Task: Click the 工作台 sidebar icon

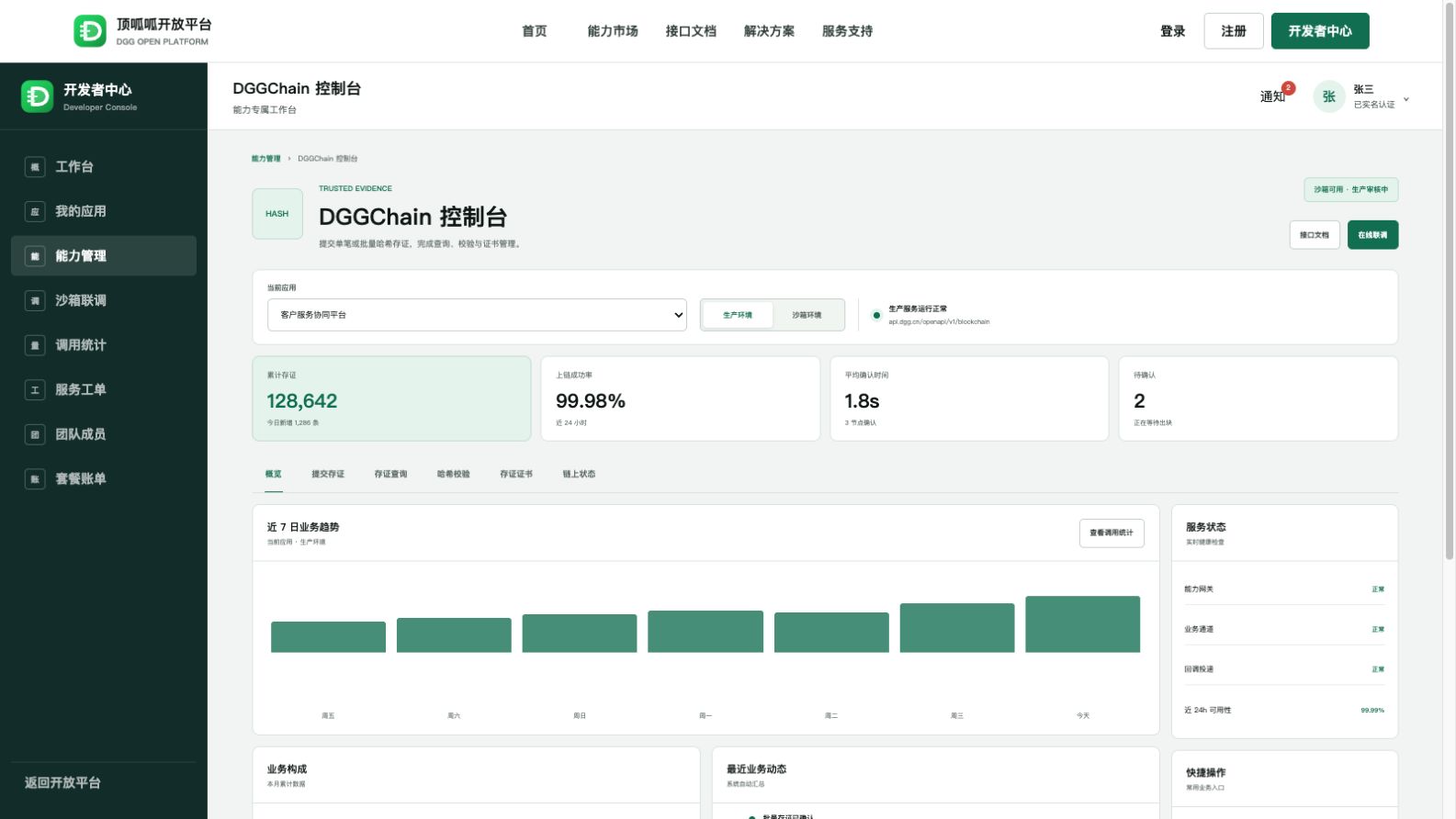Action: click(x=35, y=167)
